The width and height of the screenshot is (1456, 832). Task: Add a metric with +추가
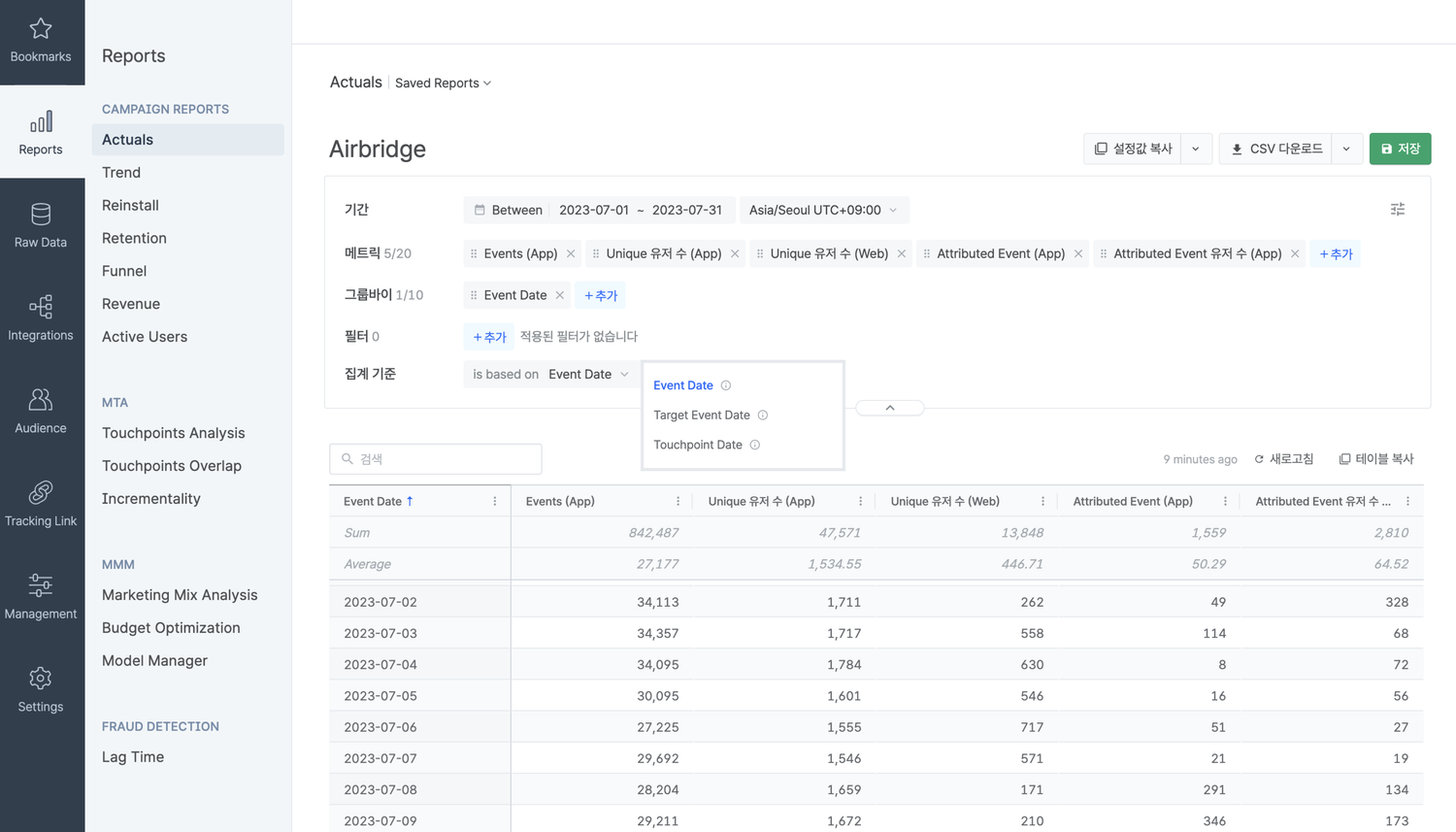(x=1336, y=253)
